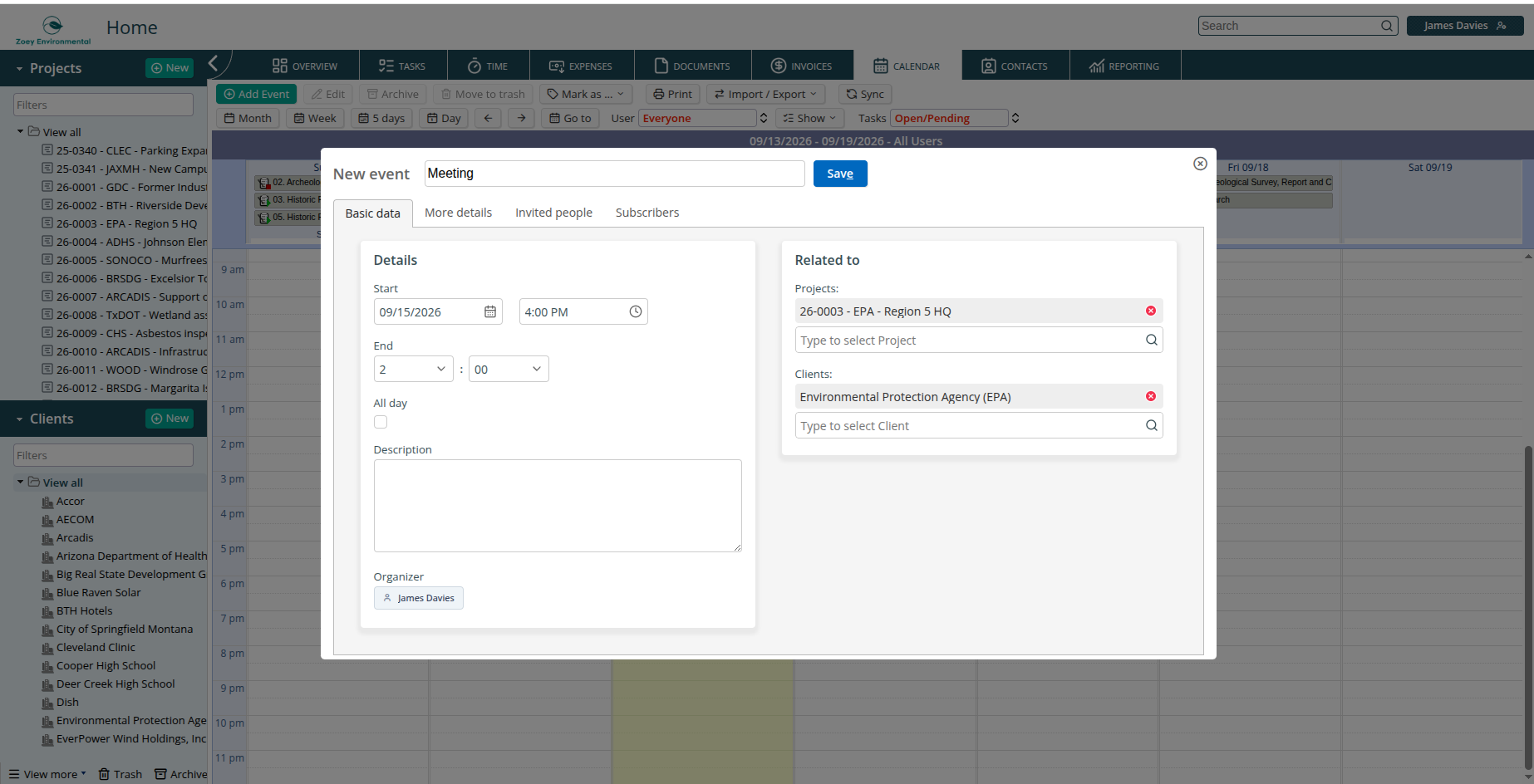The width and height of the screenshot is (1534, 784).
Task: Open the Archive in sidebar footer
Action: [181, 774]
